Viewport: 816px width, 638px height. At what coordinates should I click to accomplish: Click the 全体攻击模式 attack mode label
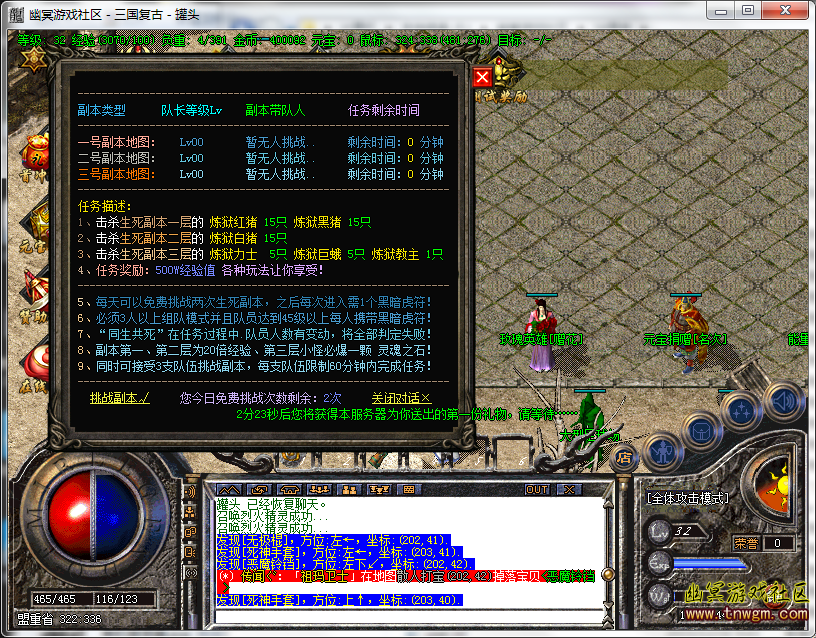pos(688,498)
